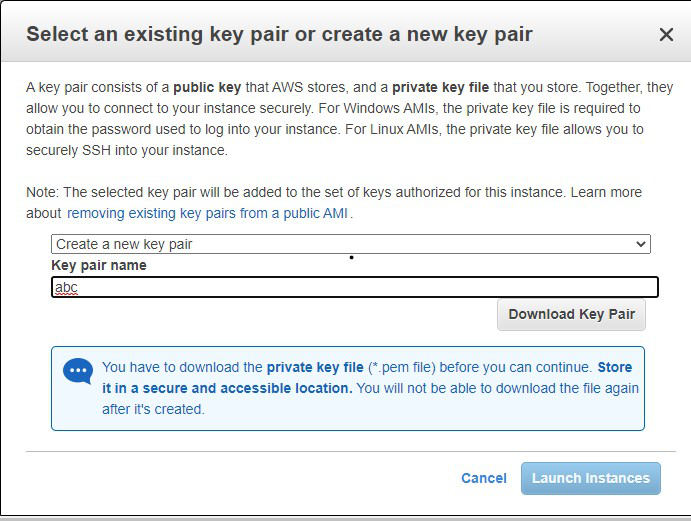Focus the Key pair name field
This screenshot has width=691, height=521.
(x=355, y=287)
